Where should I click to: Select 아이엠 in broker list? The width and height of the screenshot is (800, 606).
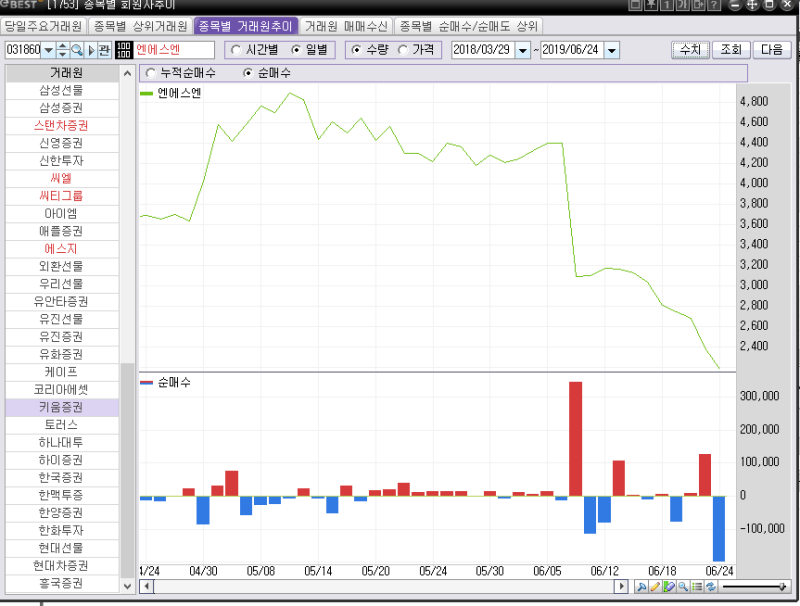click(x=62, y=214)
